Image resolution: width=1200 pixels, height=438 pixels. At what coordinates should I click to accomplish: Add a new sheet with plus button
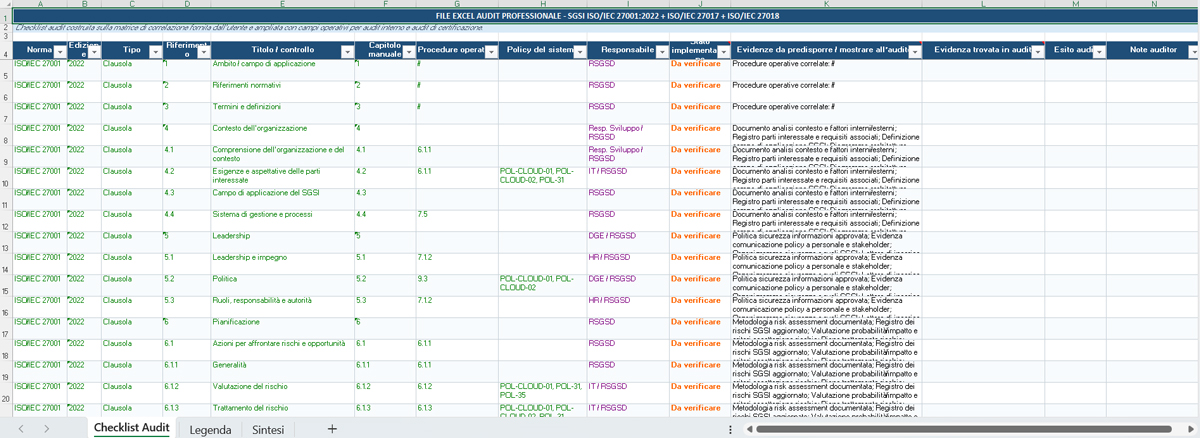(331, 429)
